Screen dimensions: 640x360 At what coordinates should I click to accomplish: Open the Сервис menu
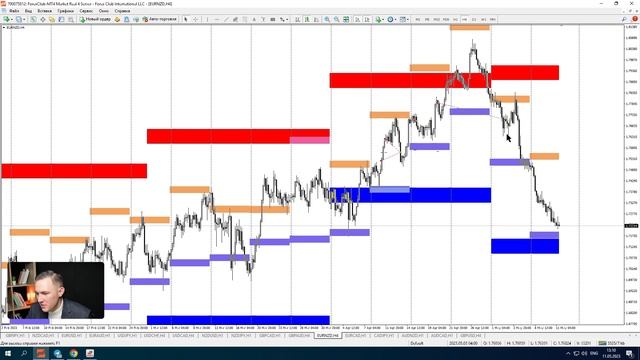pyautogui.click(x=86, y=11)
